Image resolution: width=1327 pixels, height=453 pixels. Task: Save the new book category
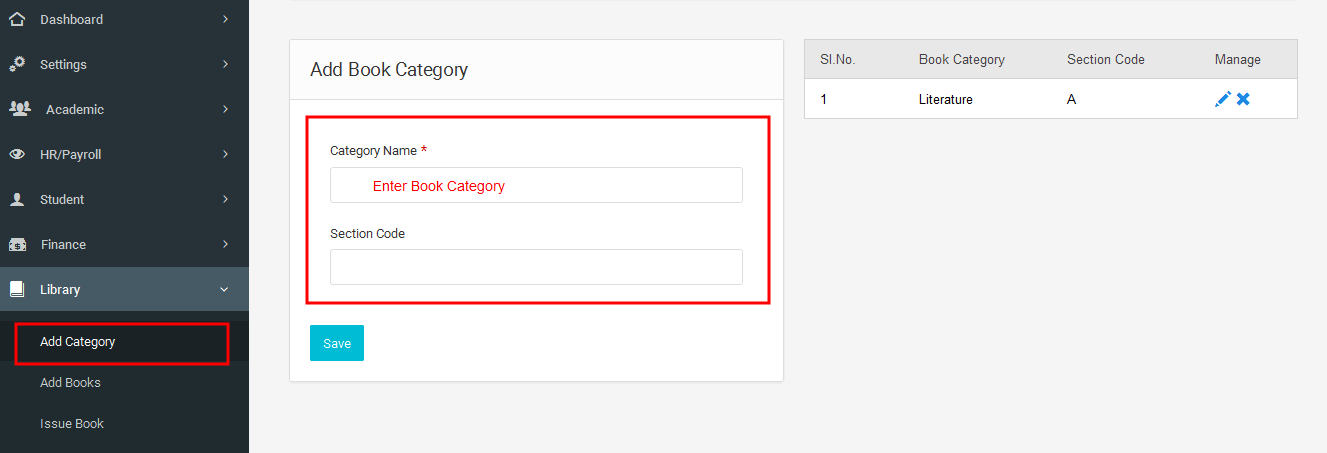point(337,343)
